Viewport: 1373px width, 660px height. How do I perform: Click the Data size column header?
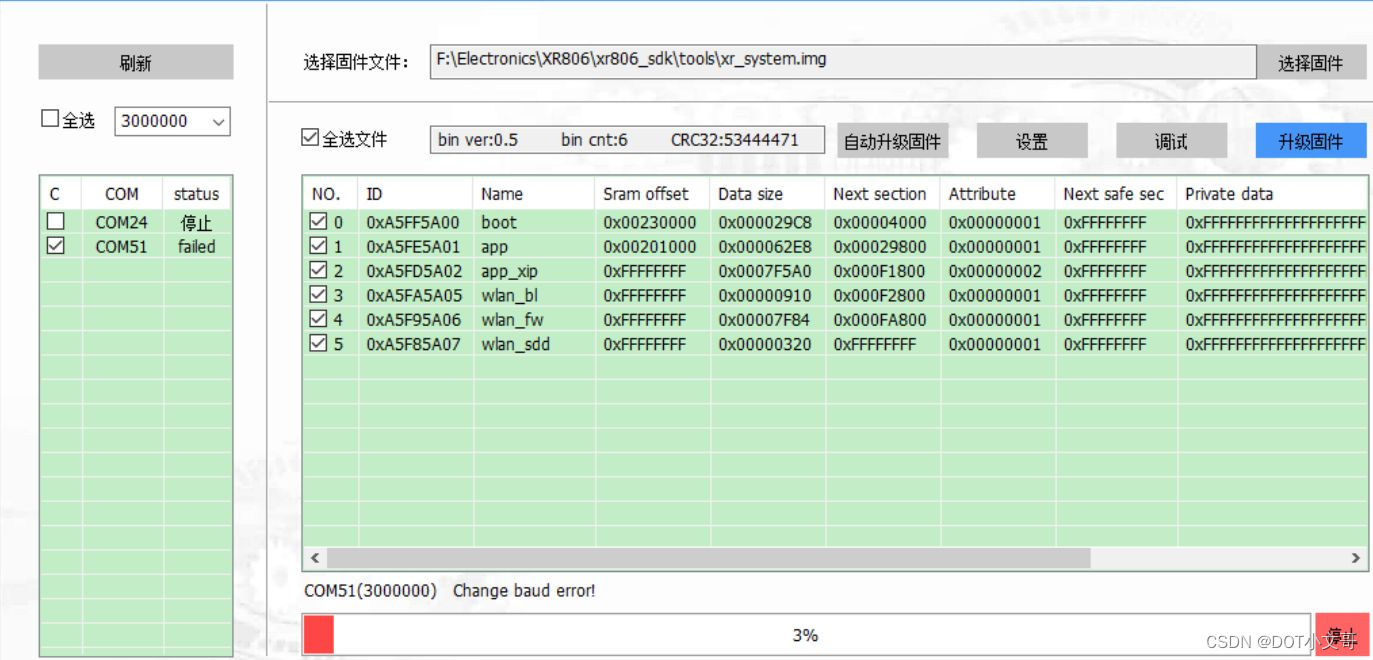[x=767, y=194]
